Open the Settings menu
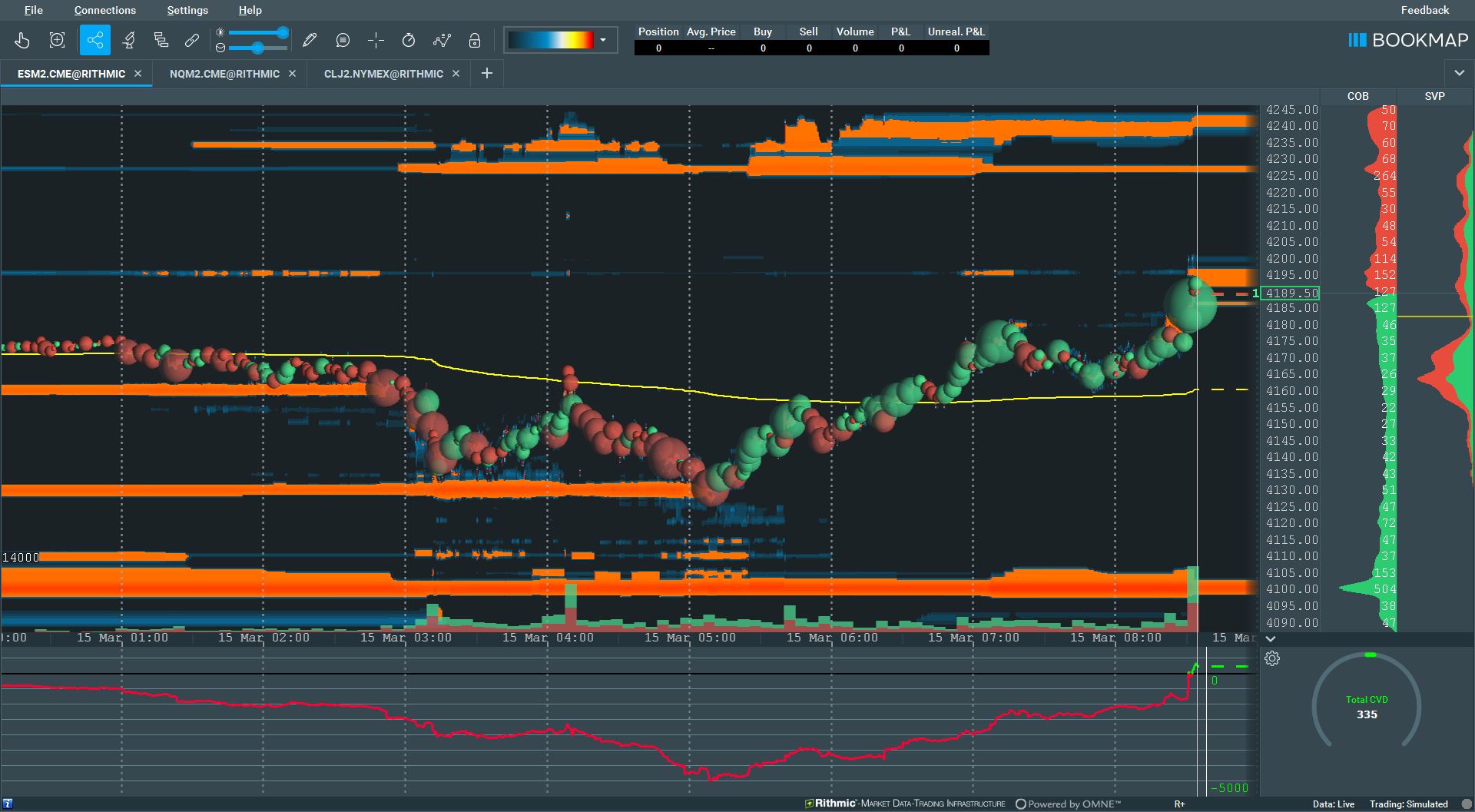 (x=187, y=10)
